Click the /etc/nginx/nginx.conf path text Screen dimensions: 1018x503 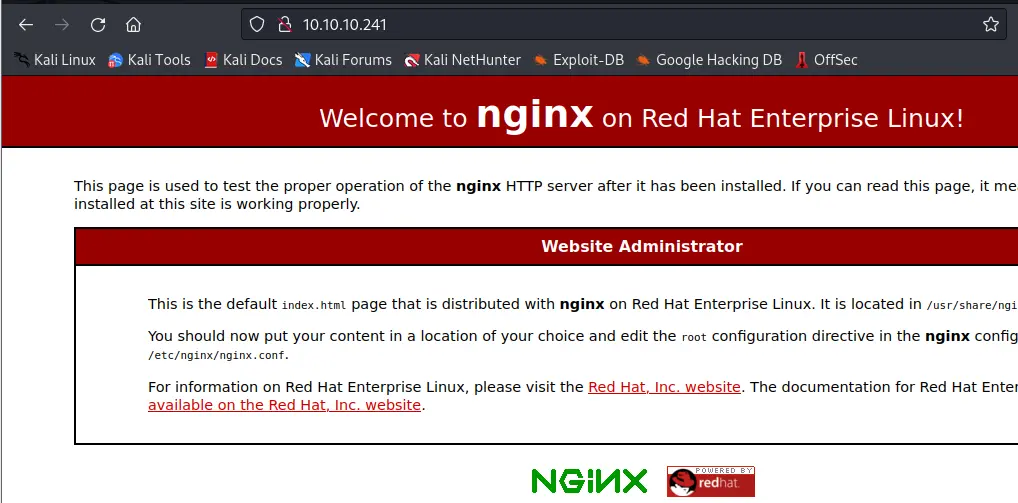click(x=217, y=355)
